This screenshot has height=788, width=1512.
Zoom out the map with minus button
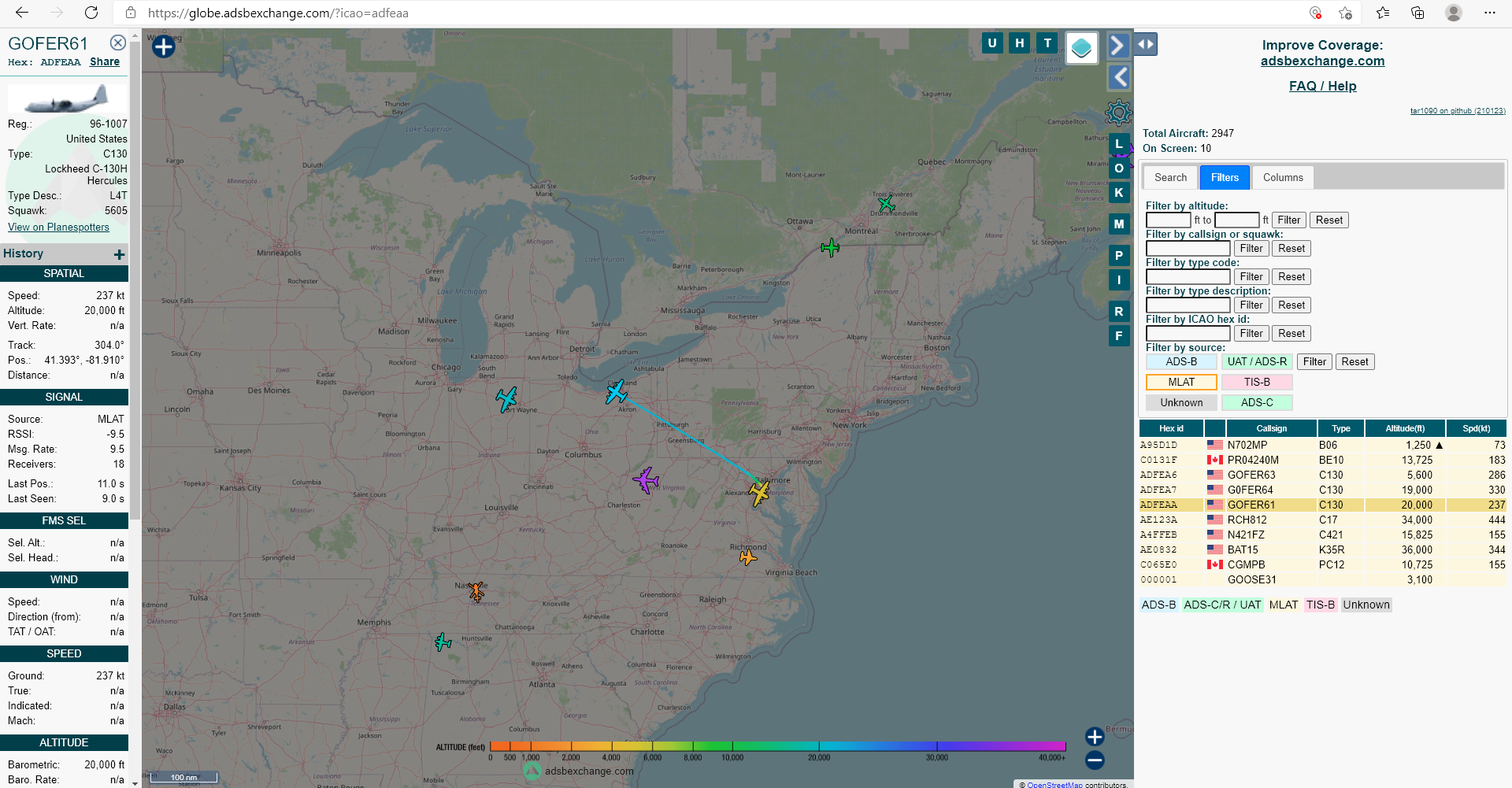[1095, 760]
